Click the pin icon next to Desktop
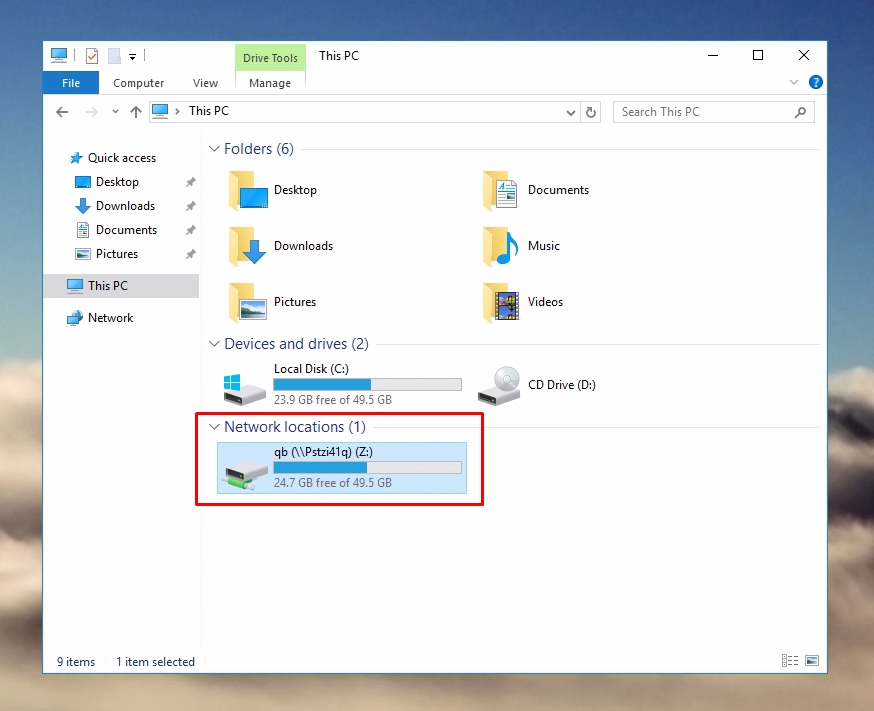The height and width of the screenshot is (711, 874). pyautogui.click(x=191, y=182)
